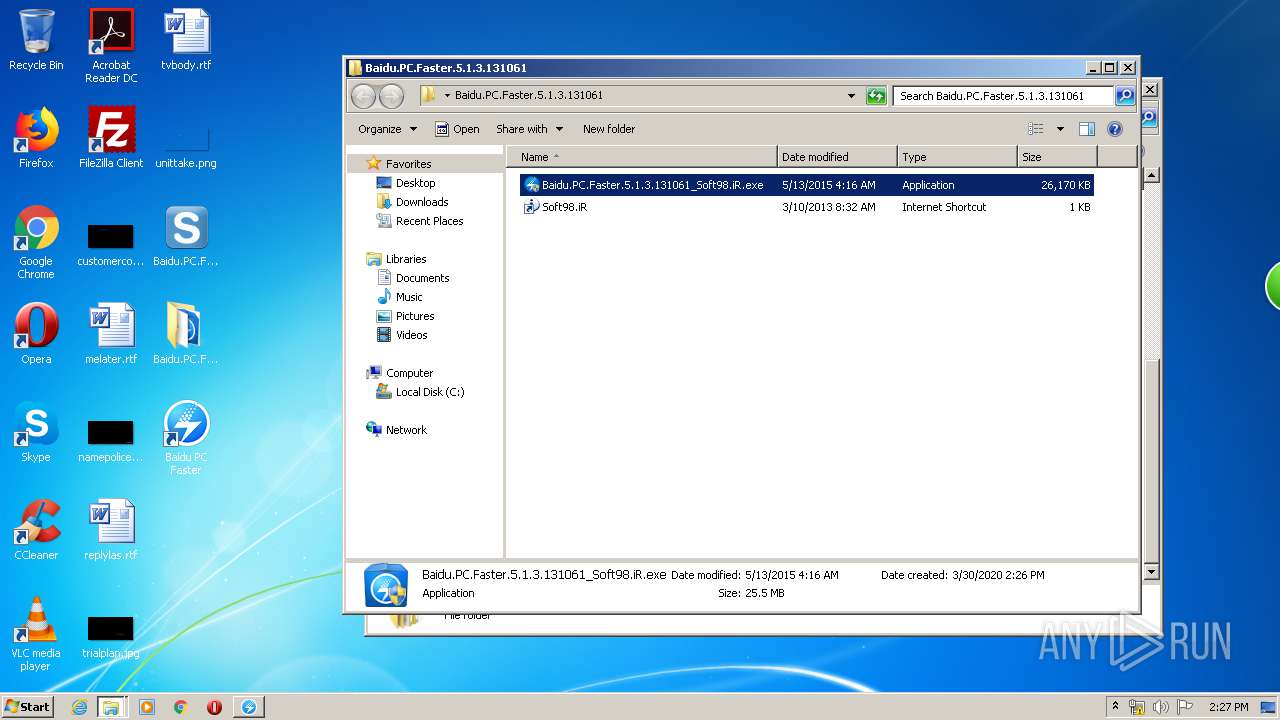Select the melater.rtf desktop document
This screenshot has height=720, width=1280.
click(x=111, y=334)
